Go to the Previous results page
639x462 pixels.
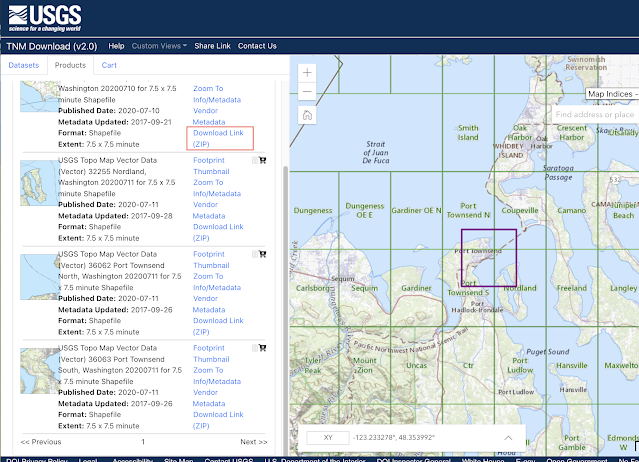tap(41, 442)
